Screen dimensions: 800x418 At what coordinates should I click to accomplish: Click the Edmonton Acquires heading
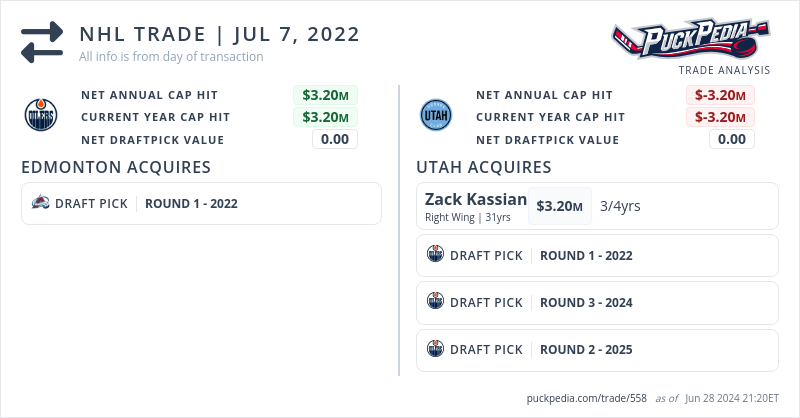point(115,167)
